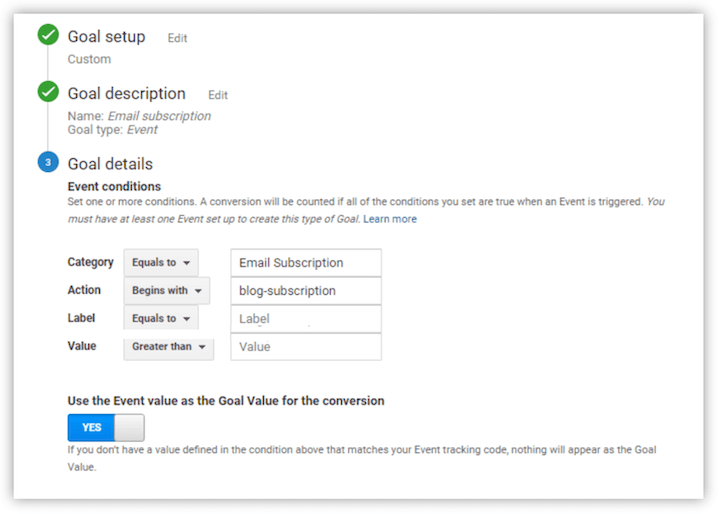Open the Value 'Greater than' dropdown
The image size is (720, 514).
[x=169, y=347]
